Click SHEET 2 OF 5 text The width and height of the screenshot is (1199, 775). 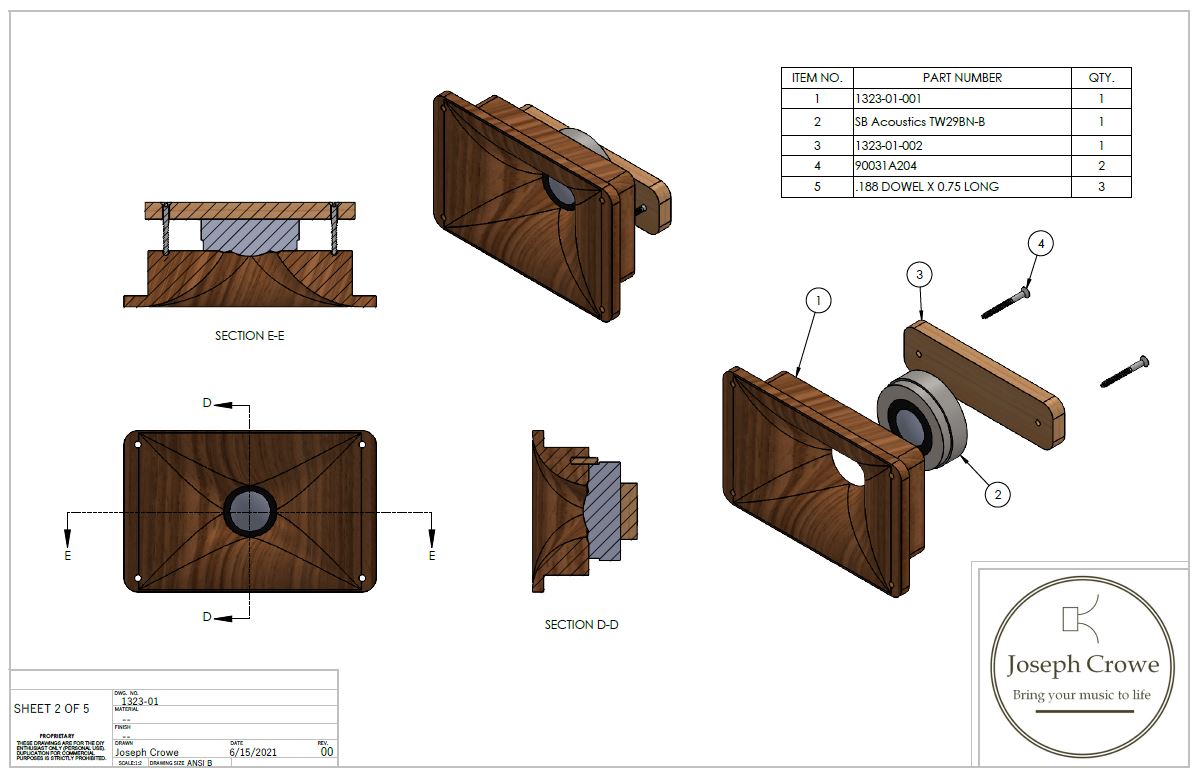click(x=51, y=709)
